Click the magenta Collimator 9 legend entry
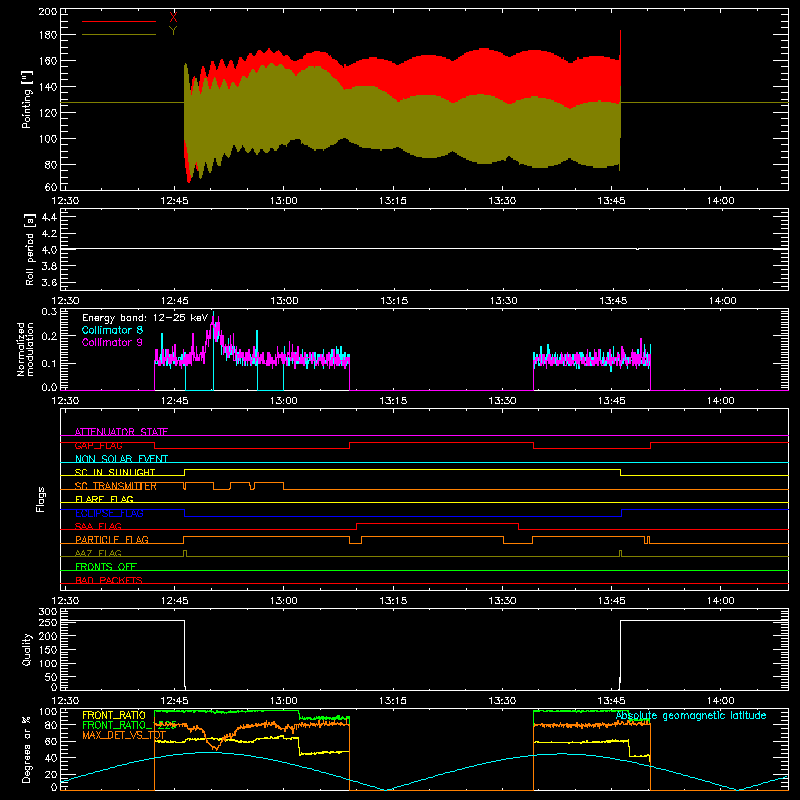Image resolution: width=800 pixels, height=800 pixels. point(112,342)
